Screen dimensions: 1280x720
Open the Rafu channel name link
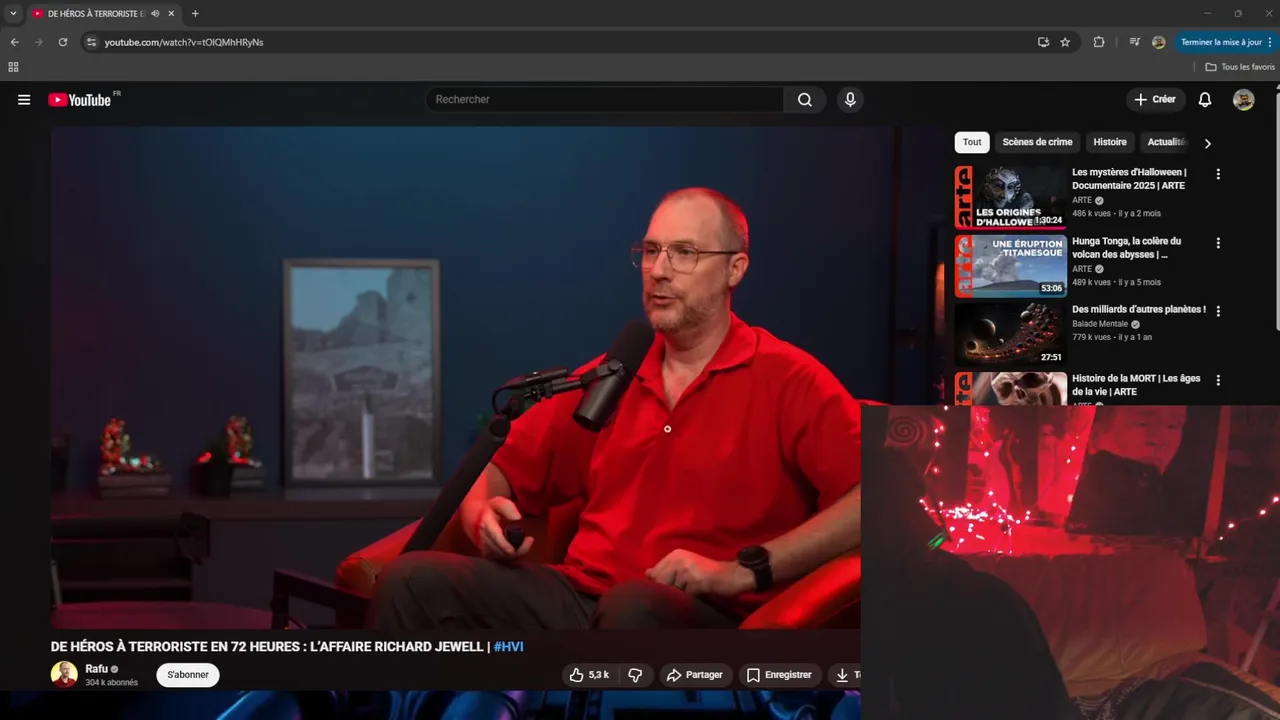click(96, 669)
